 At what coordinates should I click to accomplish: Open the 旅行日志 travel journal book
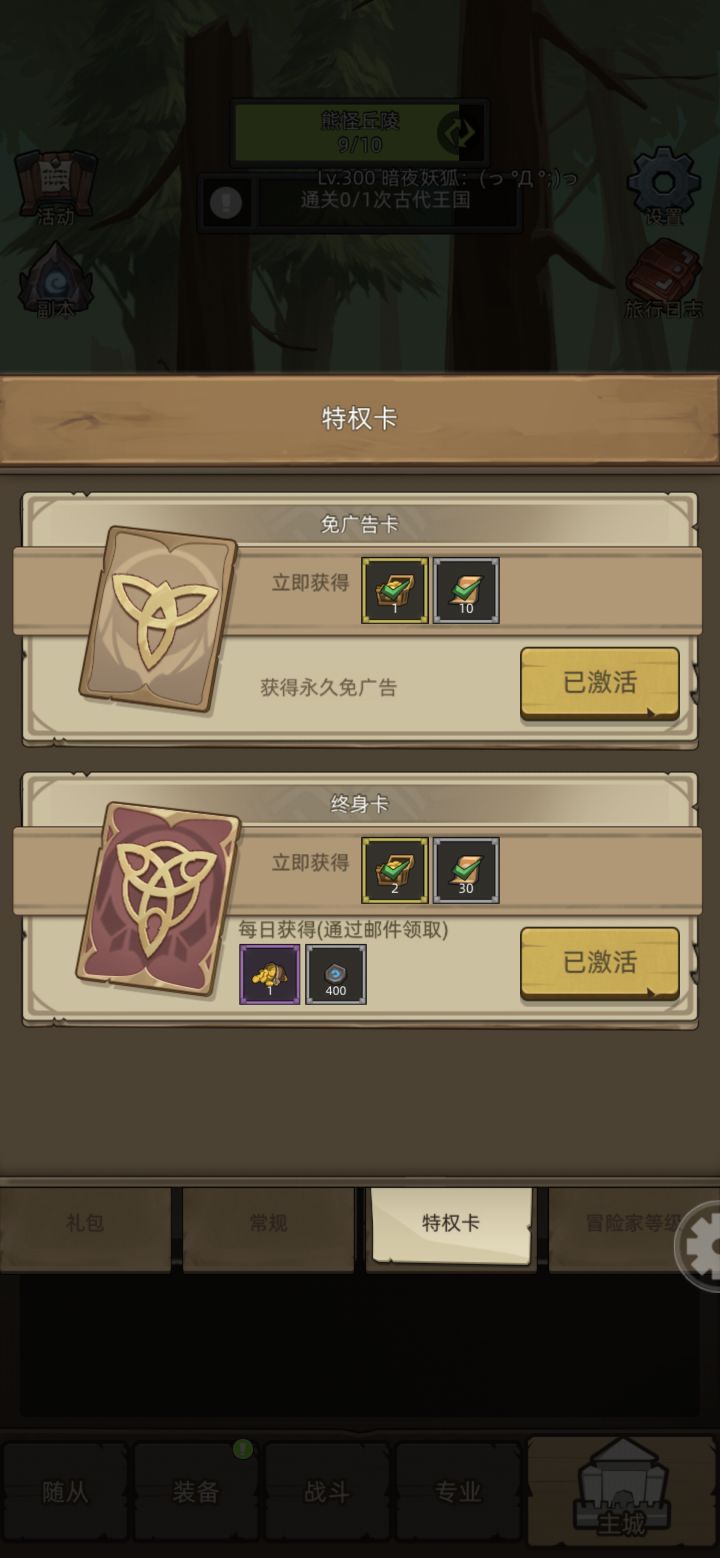click(664, 280)
